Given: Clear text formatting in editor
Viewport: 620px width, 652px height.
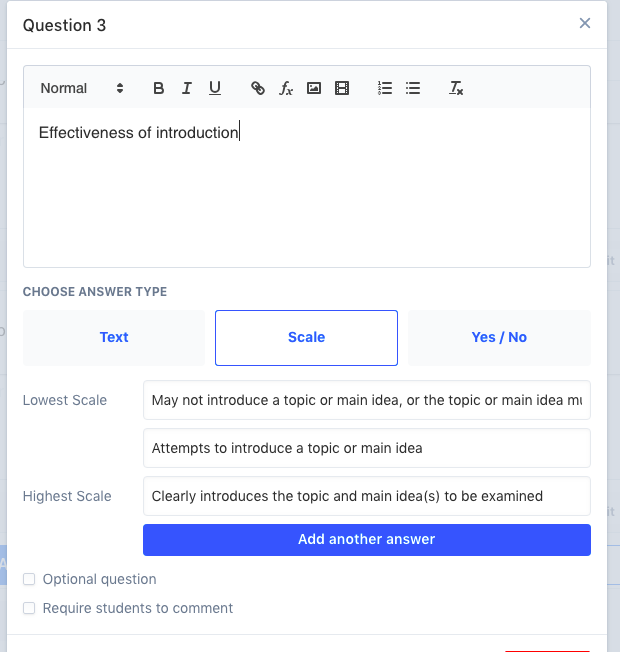Looking at the screenshot, I should click(456, 88).
